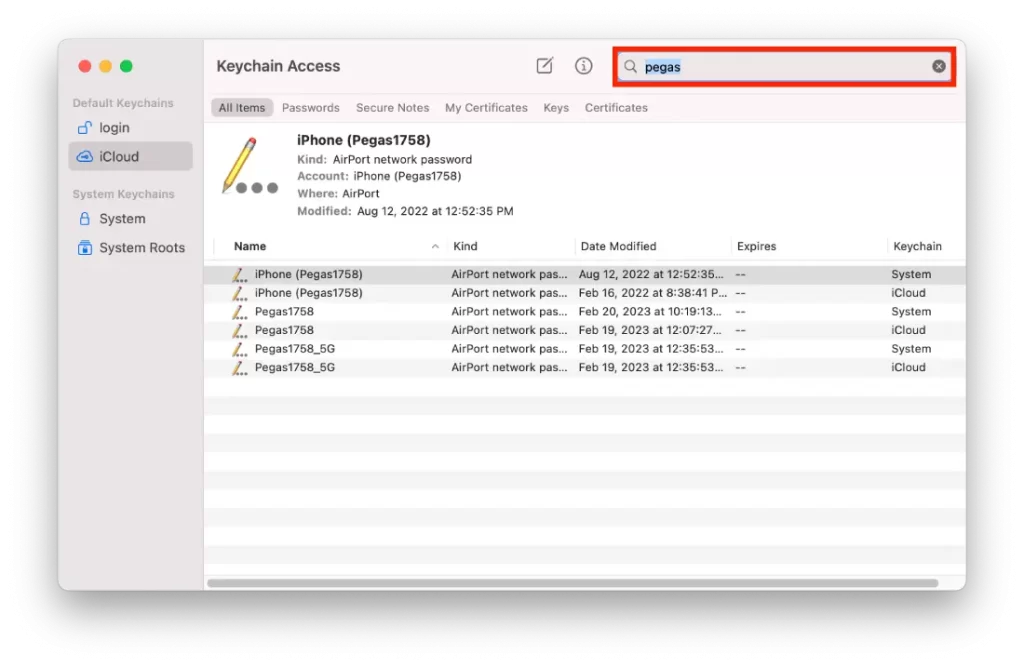Switch to the Certificates tab
This screenshot has width=1024, height=667.
(616, 108)
